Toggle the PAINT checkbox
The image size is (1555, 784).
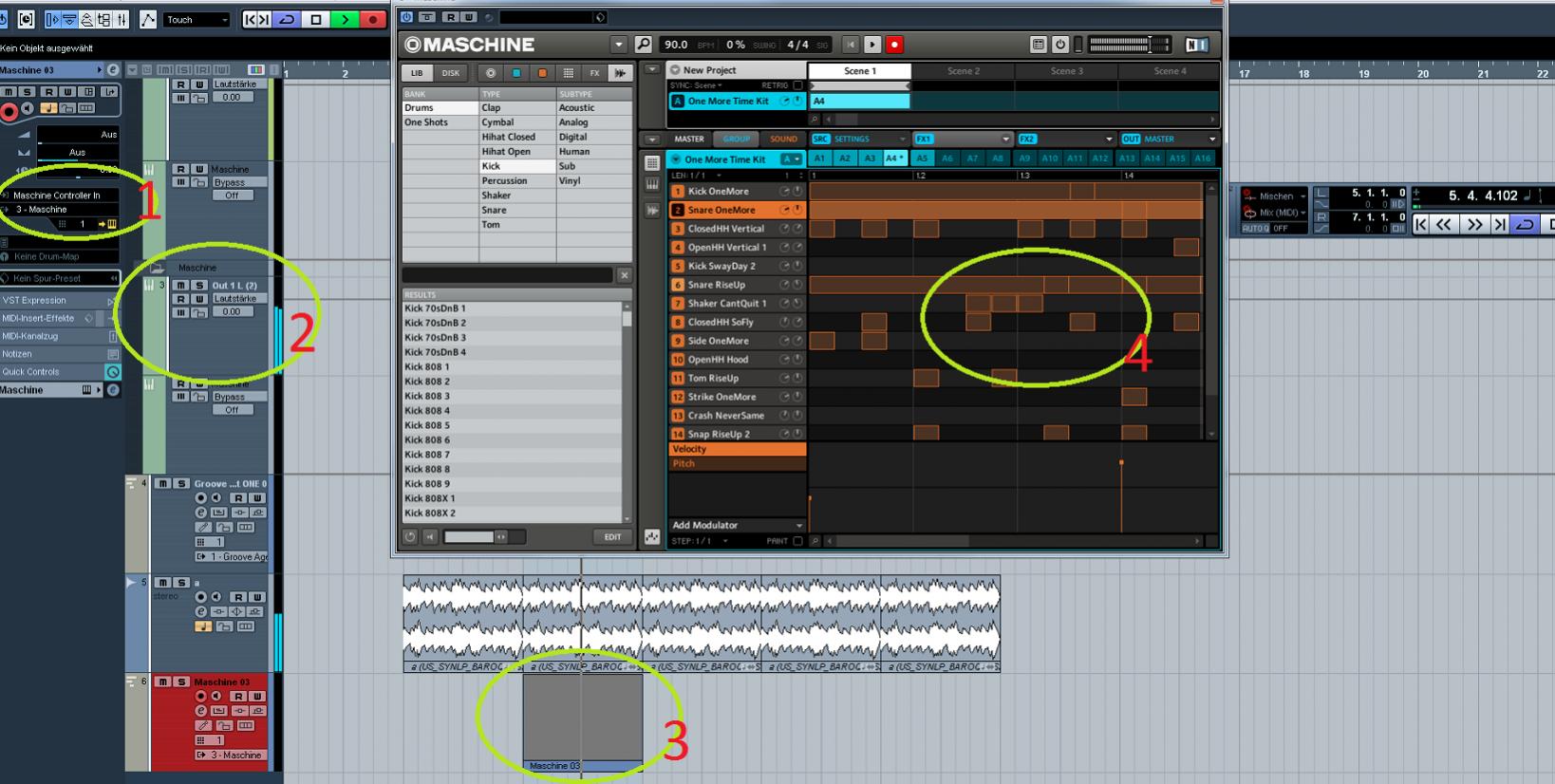pyautogui.click(x=798, y=541)
